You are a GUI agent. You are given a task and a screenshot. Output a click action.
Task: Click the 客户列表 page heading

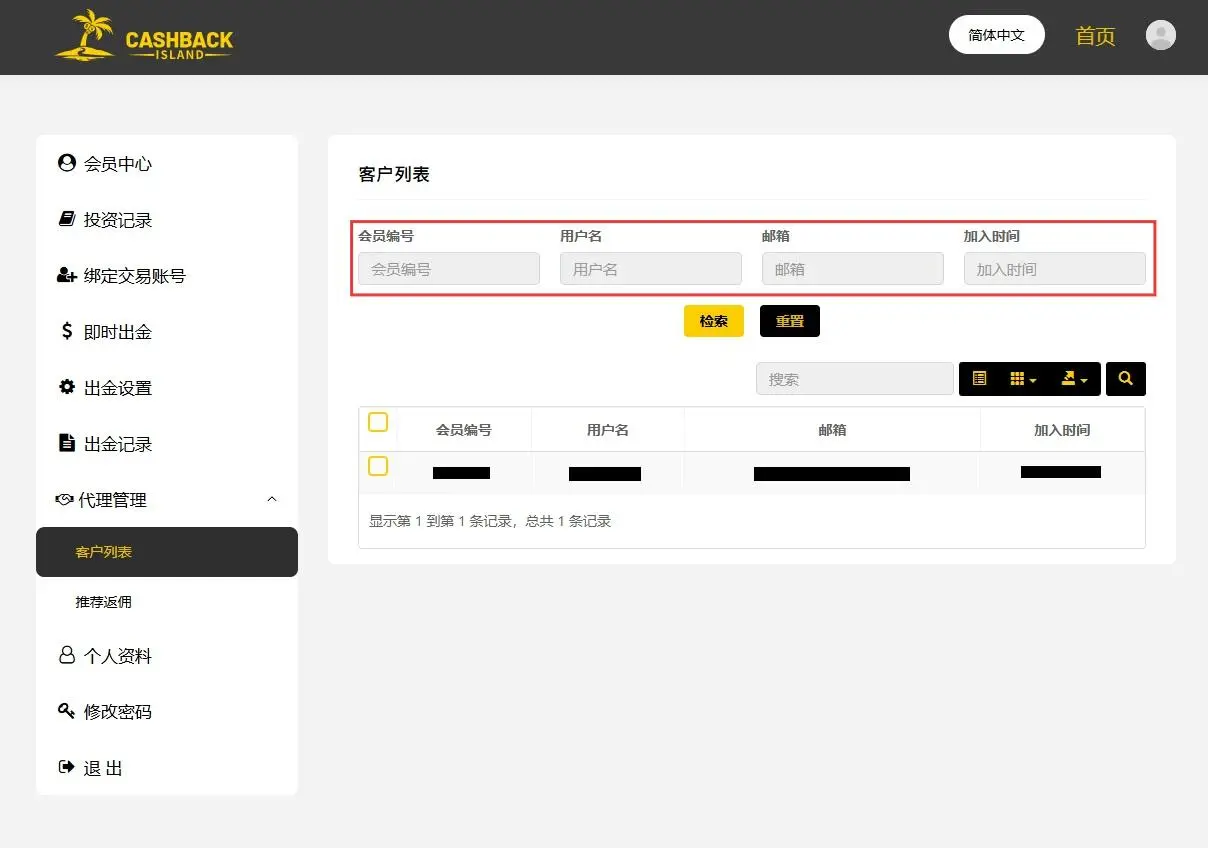pos(394,174)
